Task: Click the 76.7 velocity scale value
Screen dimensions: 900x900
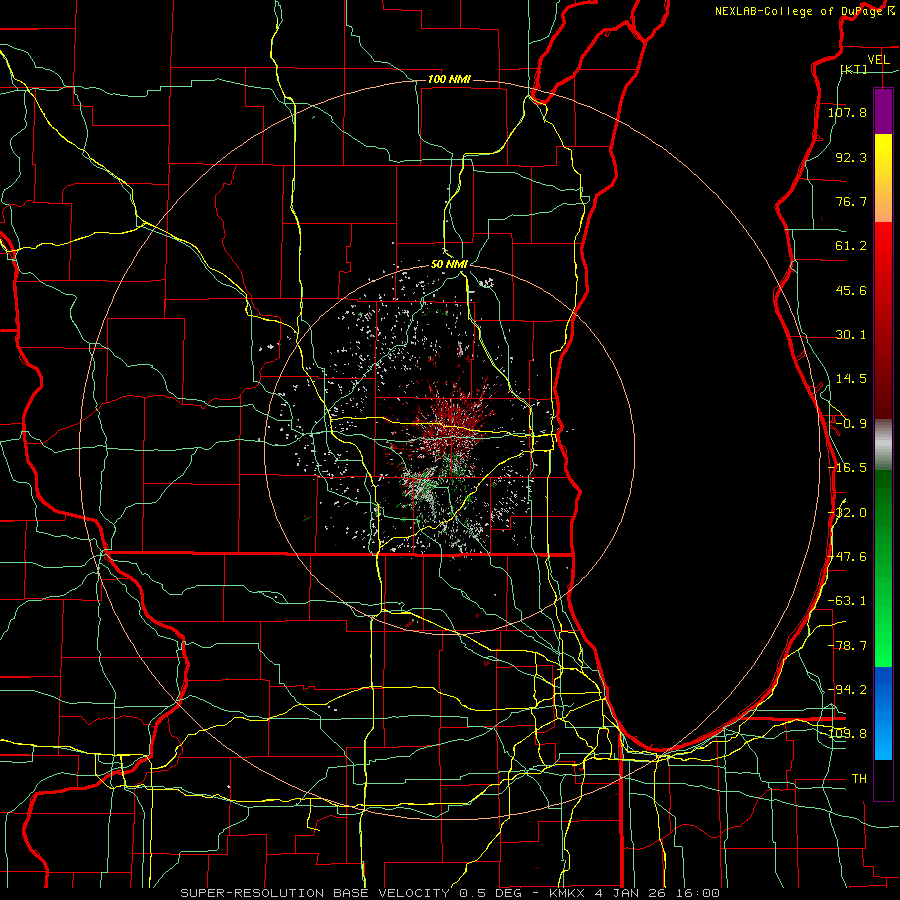Action: point(851,201)
